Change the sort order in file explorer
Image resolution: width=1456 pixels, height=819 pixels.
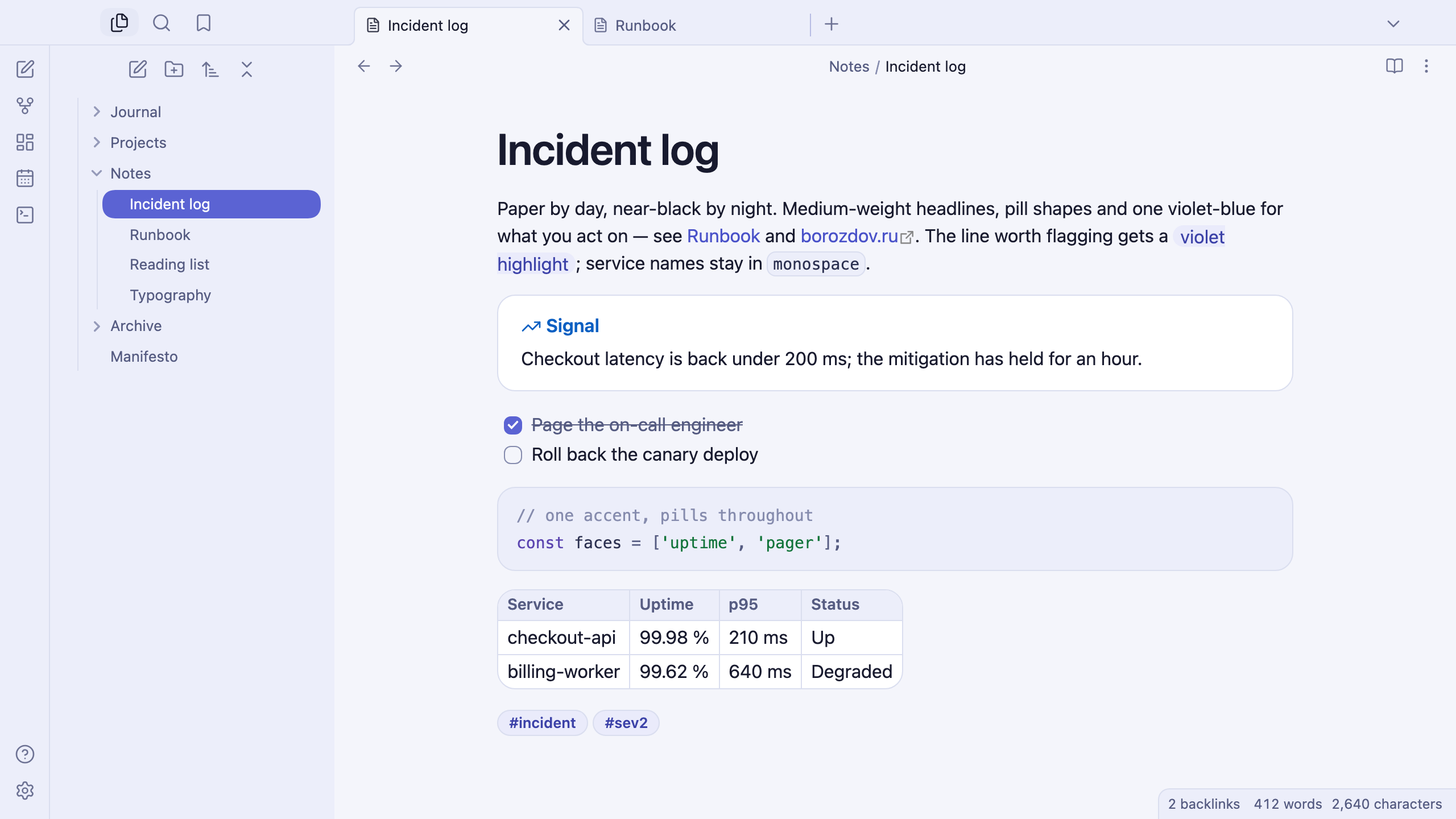[x=210, y=69]
